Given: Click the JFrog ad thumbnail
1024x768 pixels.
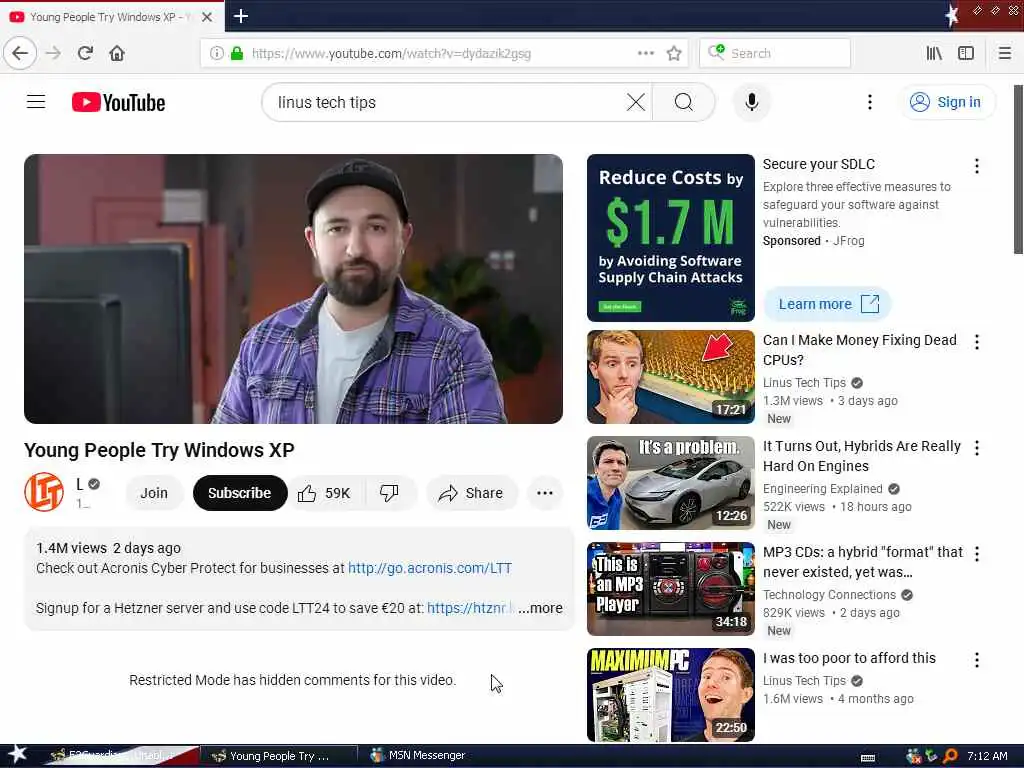Looking at the screenshot, I should tap(671, 238).
